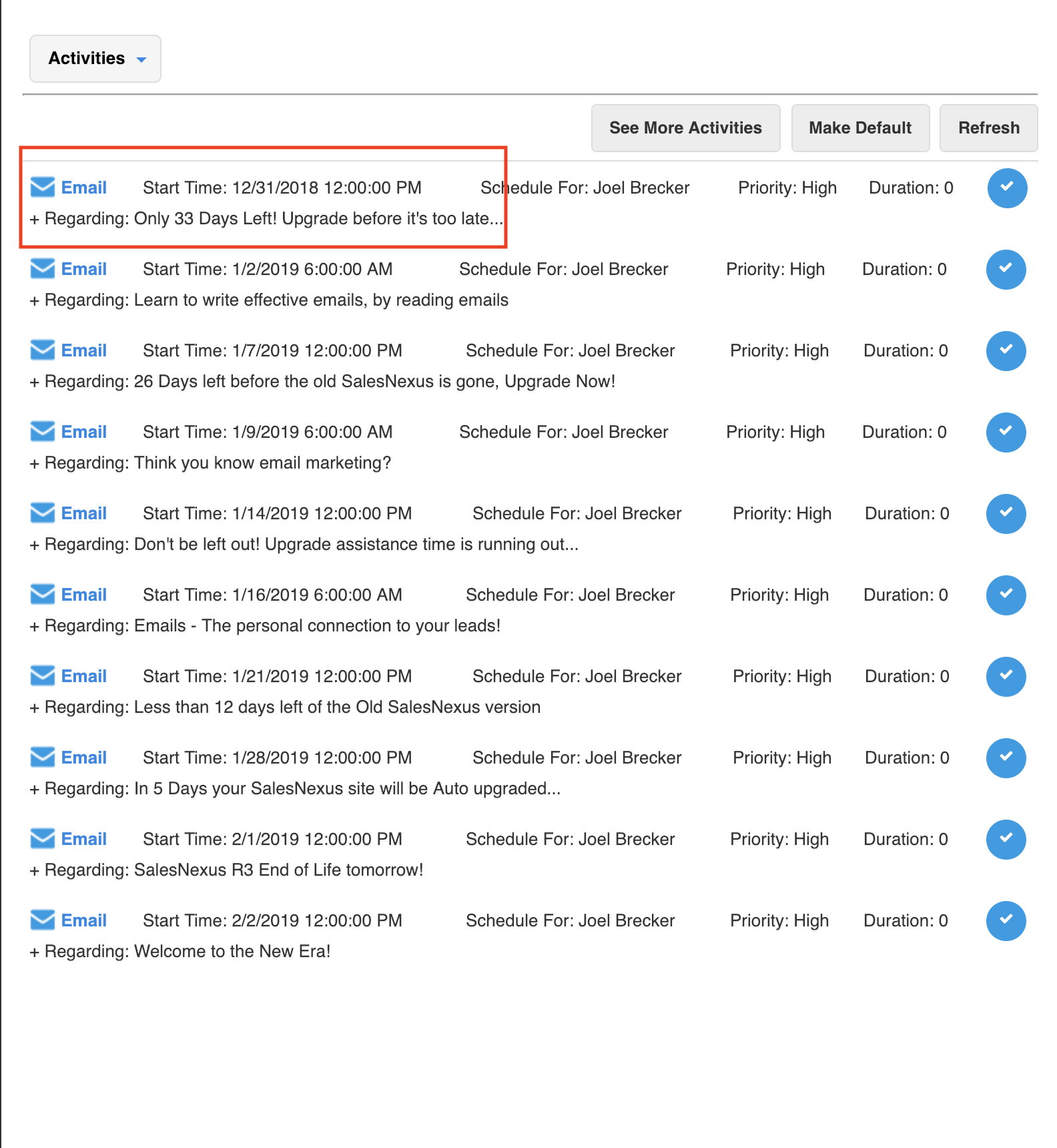1057x1148 pixels.
Task: Open Email link for 1/9/2019 activity
Action: pyautogui.click(x=84, y=432)
